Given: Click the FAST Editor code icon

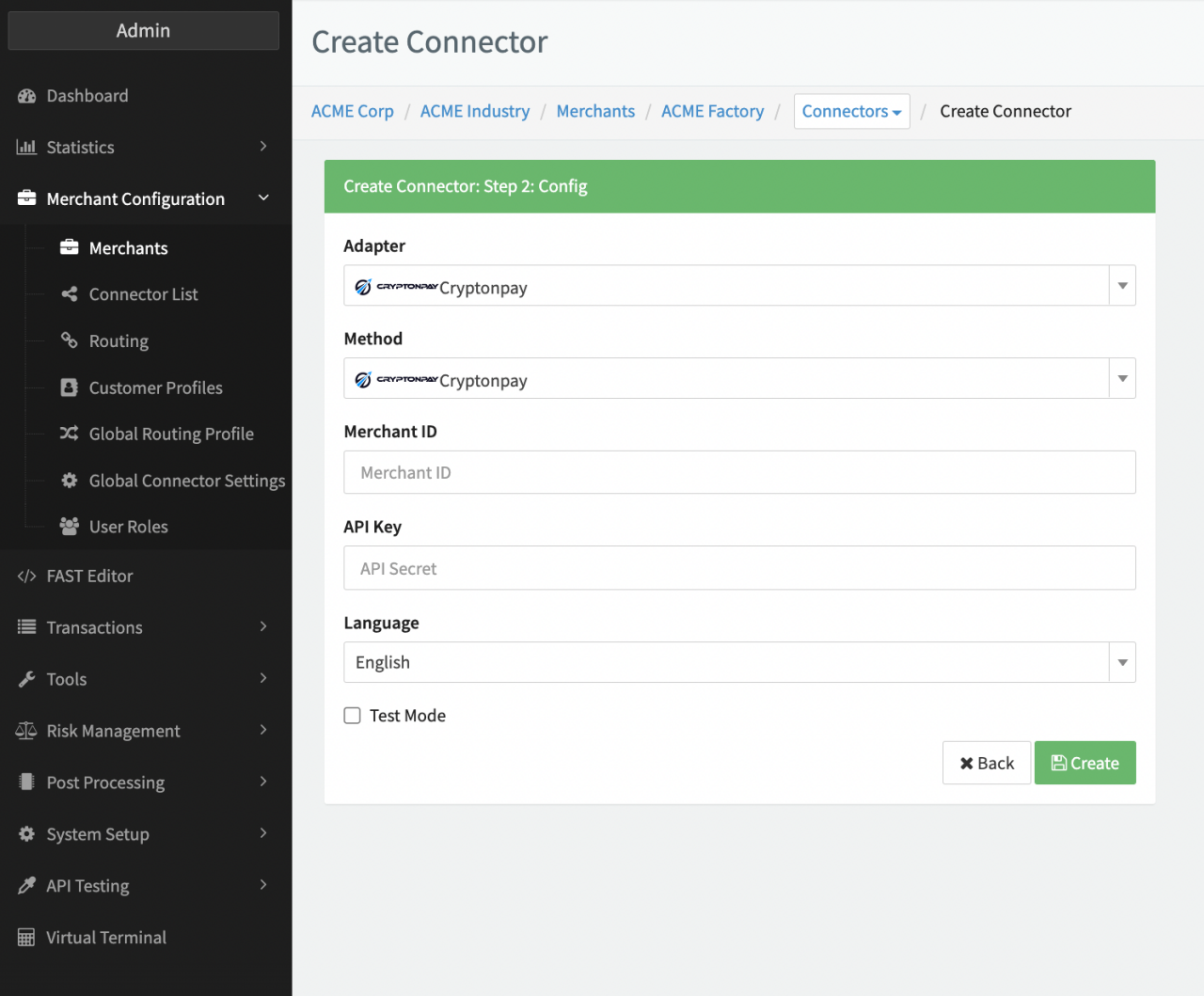Looking at the screenshot, I should point(26,577).
